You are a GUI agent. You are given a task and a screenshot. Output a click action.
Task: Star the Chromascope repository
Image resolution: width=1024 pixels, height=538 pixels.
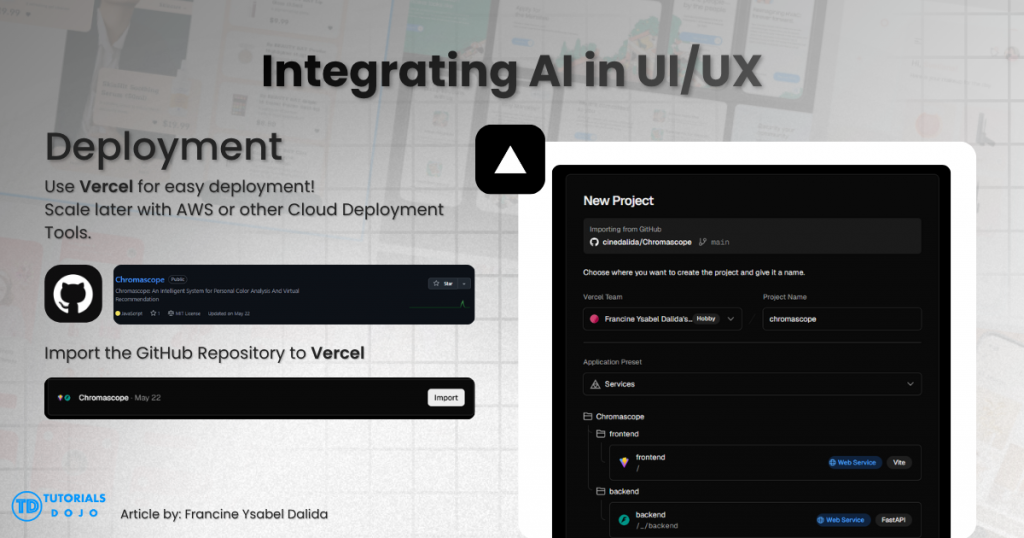pyautogui.click(x=443, y=283)
